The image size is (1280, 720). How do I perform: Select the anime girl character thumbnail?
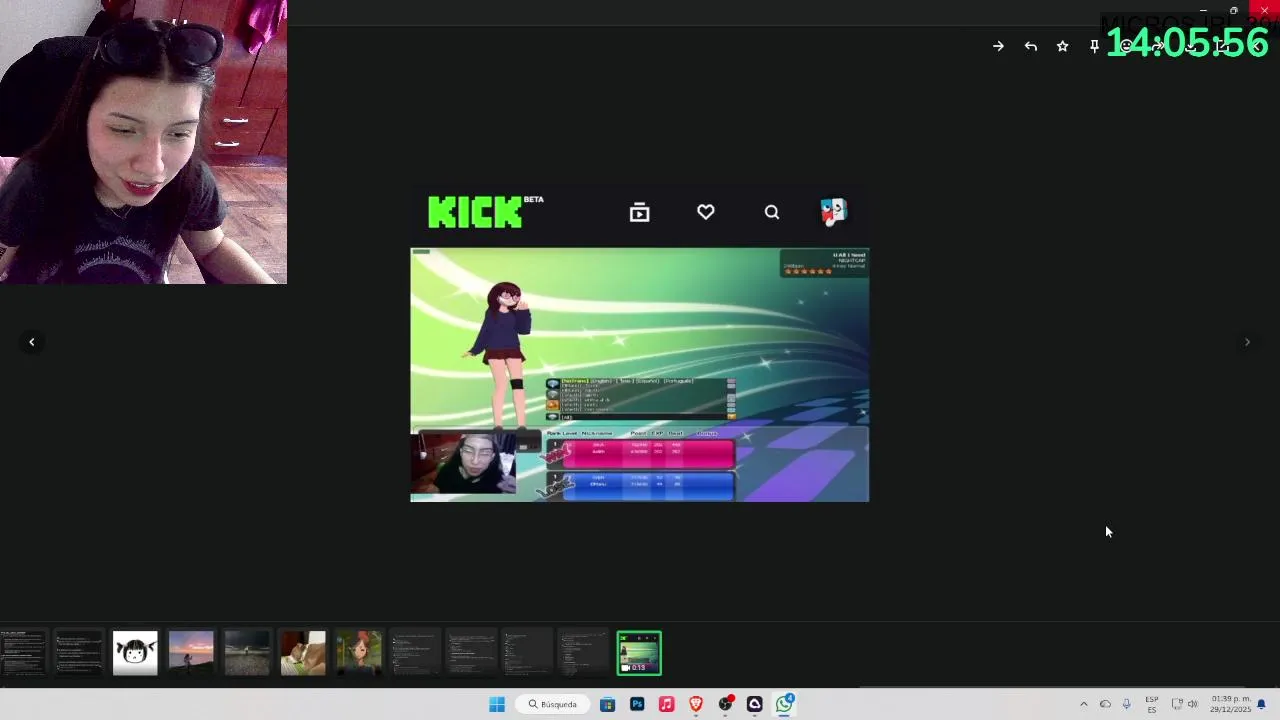click(x=359, y=653)
